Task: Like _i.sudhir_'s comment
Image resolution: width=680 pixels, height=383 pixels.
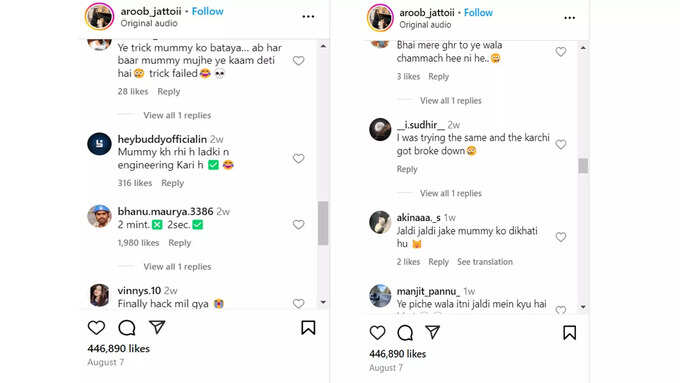Action: [561, 144]
